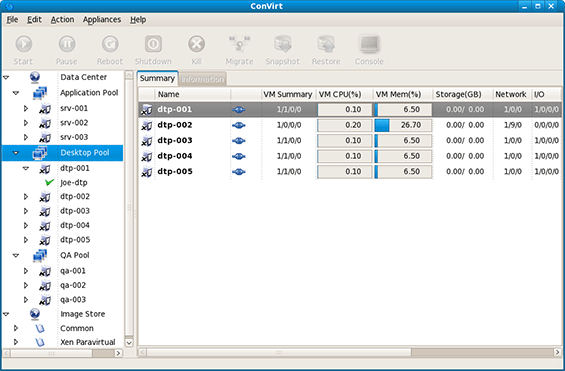Click the QA Pool server icon

[40, 255]
